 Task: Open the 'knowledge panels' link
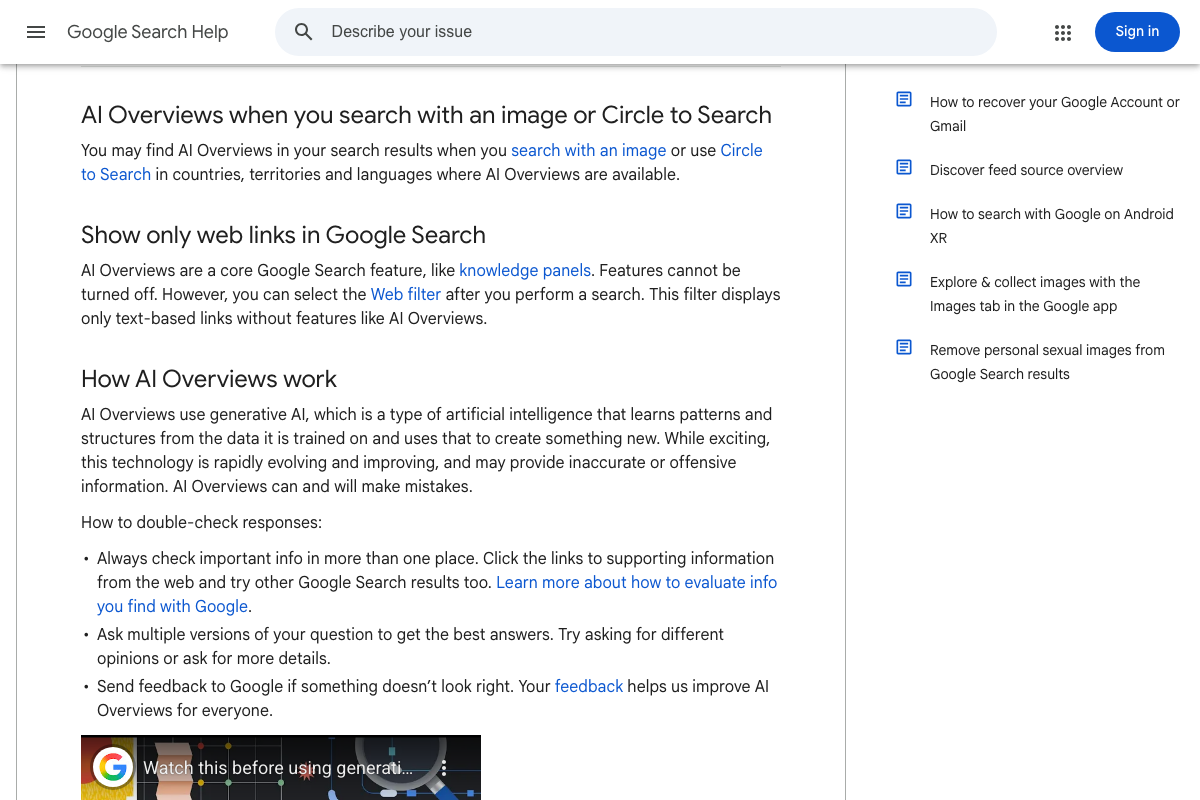click(x=525, y=270)
